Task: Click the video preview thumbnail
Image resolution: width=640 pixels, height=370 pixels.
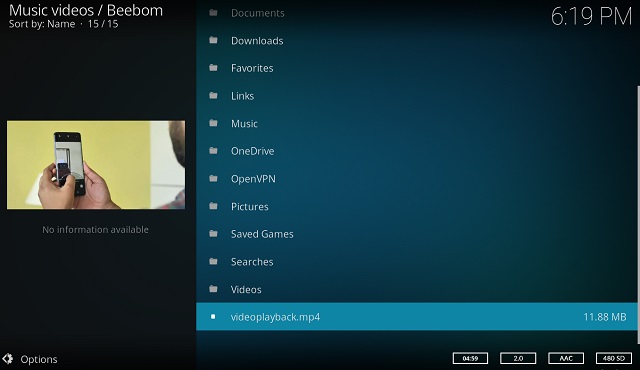Action: click(x=96, y=165)
